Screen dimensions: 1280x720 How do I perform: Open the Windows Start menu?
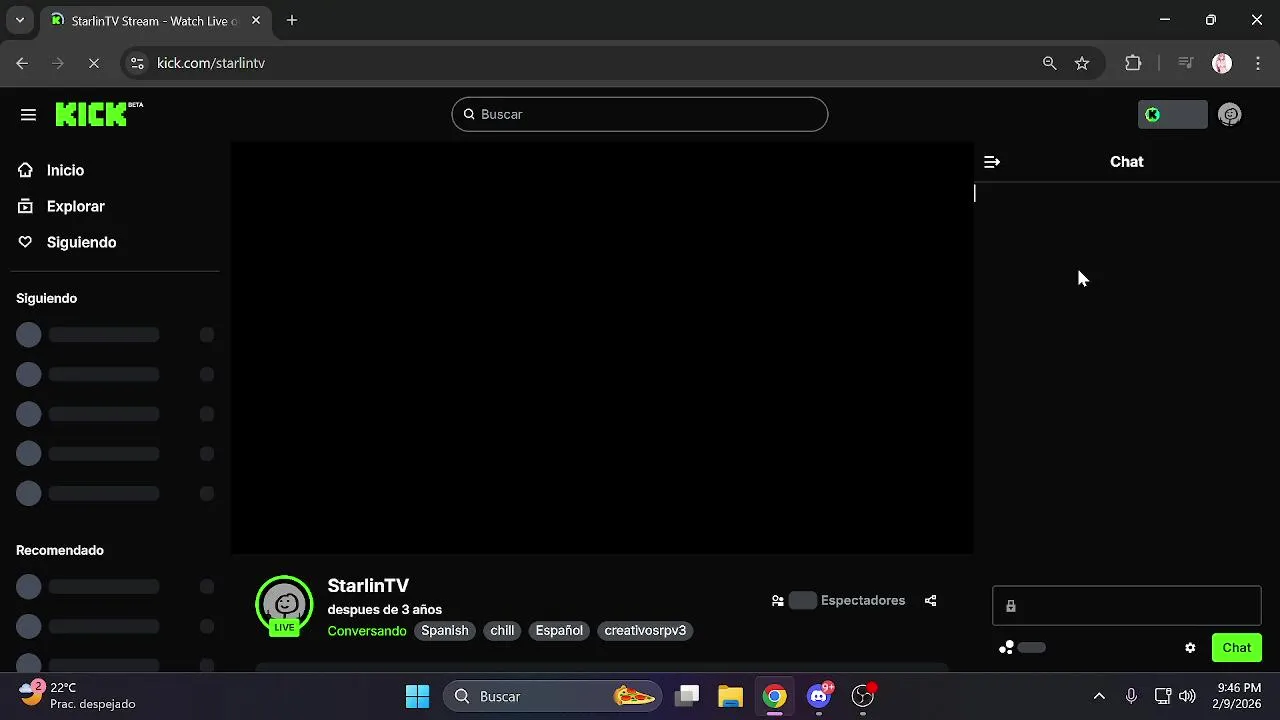click(418, 696)
